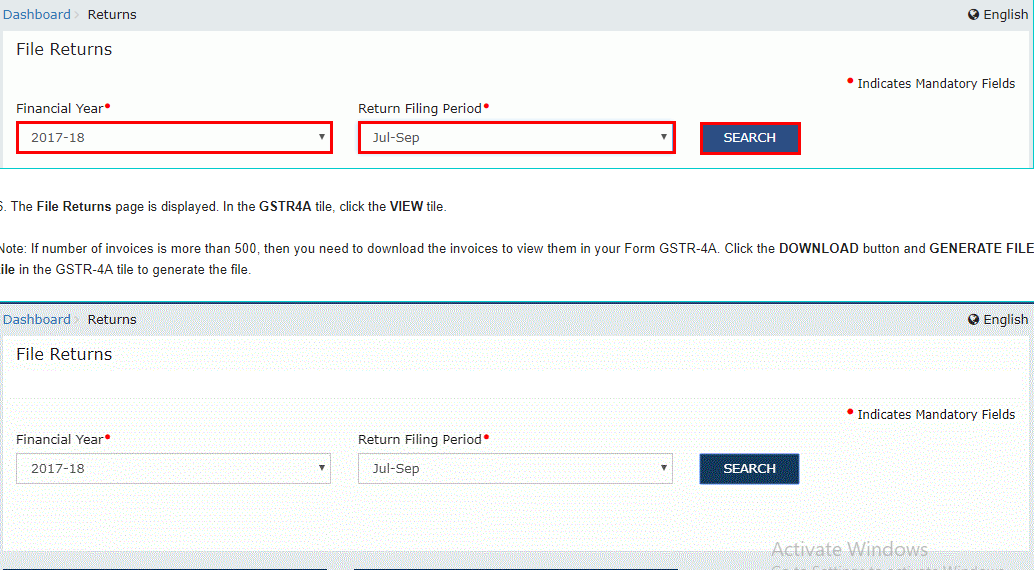The width and height of the screenshot is (1034, 570).
Task: Expand the red-outlined Financial Year dropdown arrow
Action: (321, 137)
